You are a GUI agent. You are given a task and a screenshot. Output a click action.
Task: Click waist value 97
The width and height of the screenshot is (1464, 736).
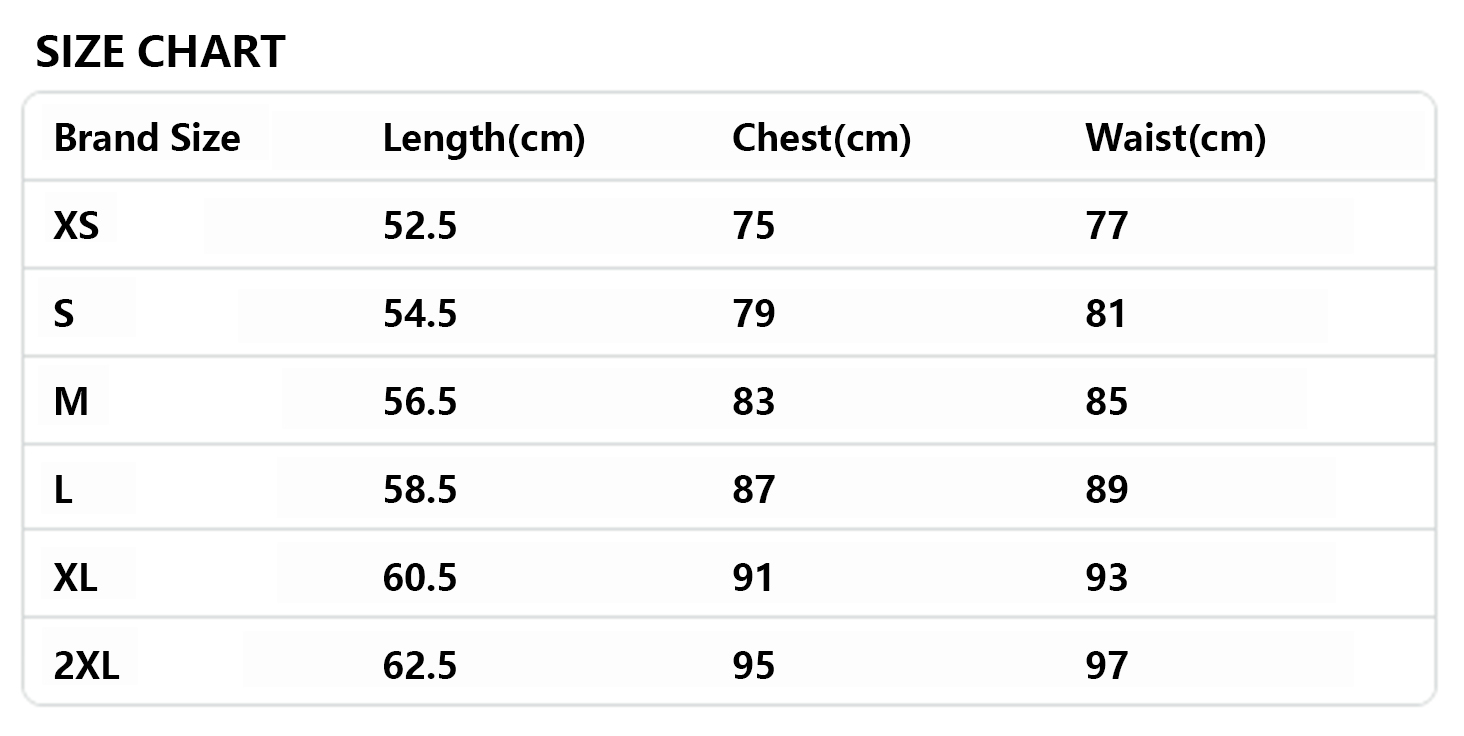point(1106,666)
